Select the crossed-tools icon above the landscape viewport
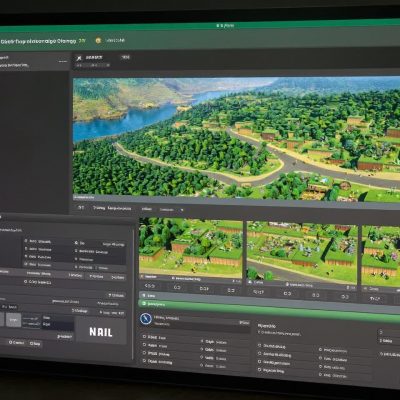 (x=79, y=58)
